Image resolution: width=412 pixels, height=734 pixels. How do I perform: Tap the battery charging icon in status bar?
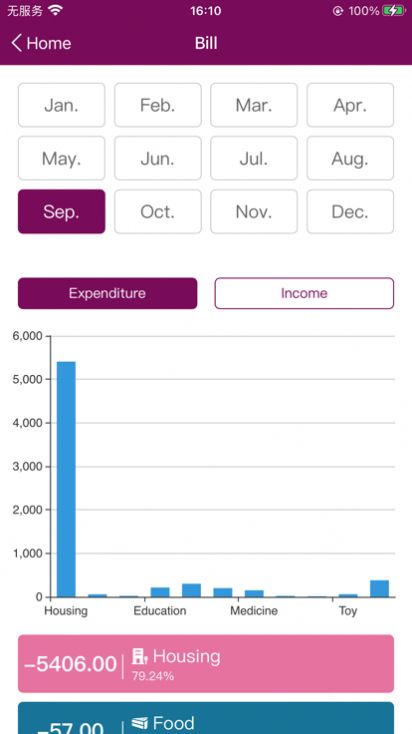coord(394,11)
